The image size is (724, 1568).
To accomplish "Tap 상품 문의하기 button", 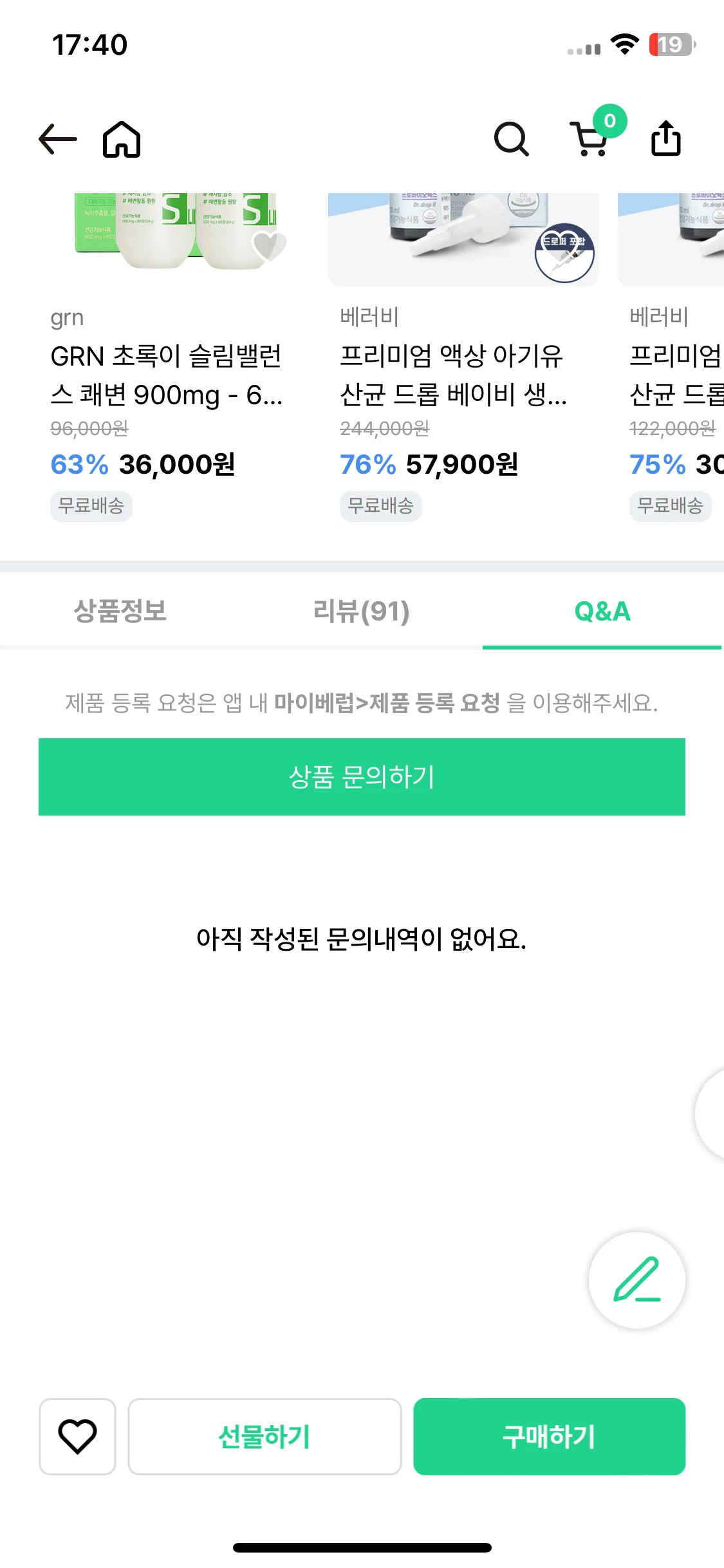I will (x=362, y=777).
